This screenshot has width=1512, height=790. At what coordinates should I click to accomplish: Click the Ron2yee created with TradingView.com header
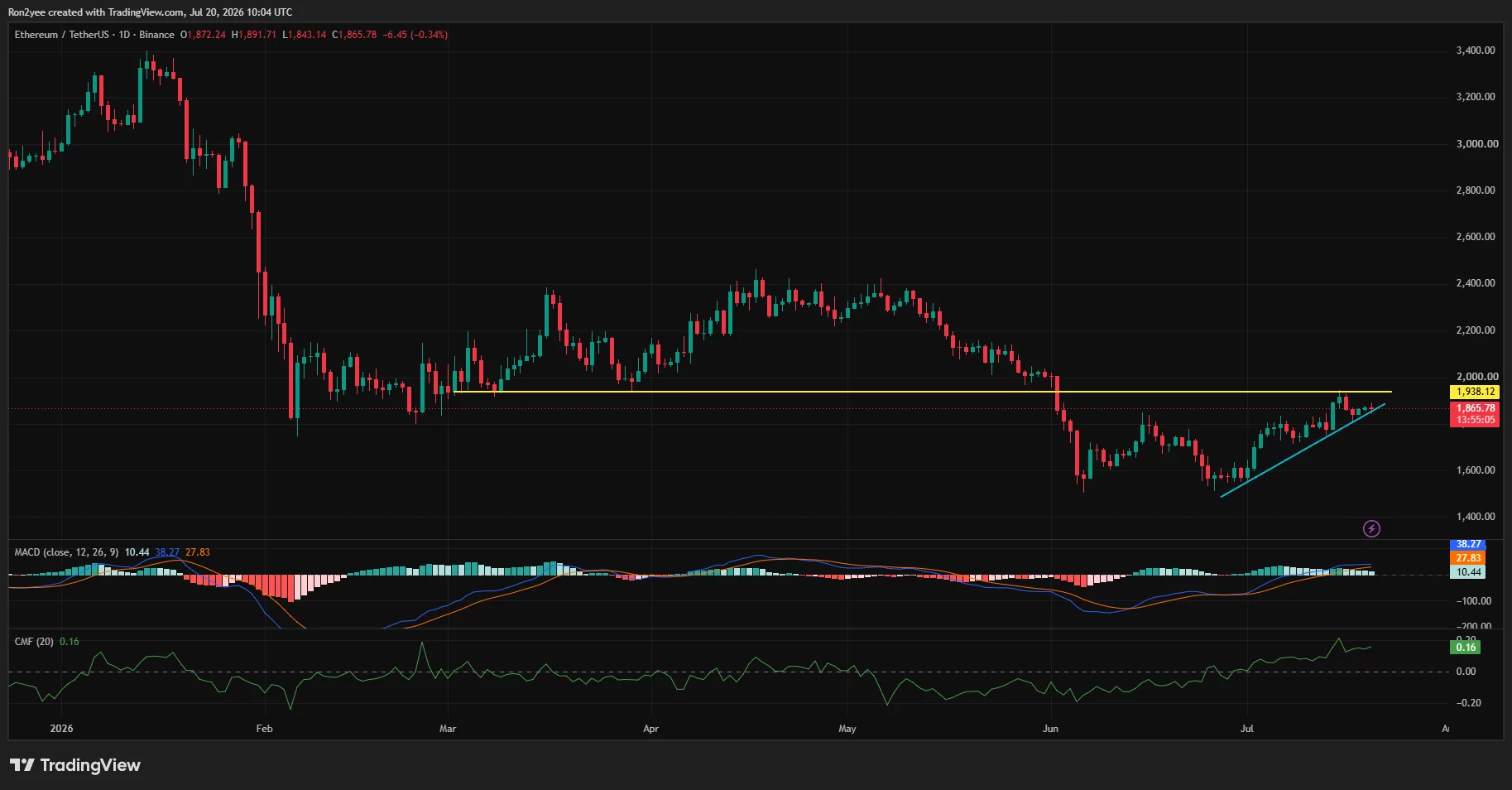coord(150,12)
